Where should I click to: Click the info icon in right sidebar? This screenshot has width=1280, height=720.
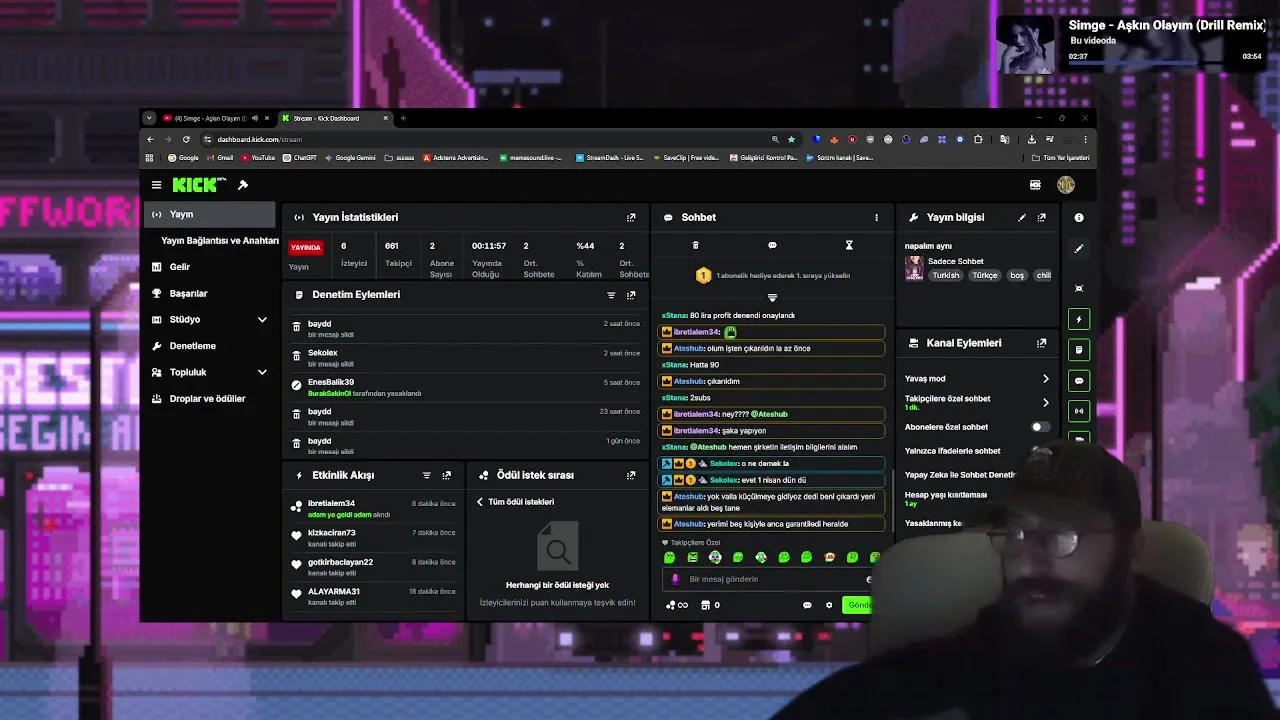pyautogui.click(x=1079, y=217)
